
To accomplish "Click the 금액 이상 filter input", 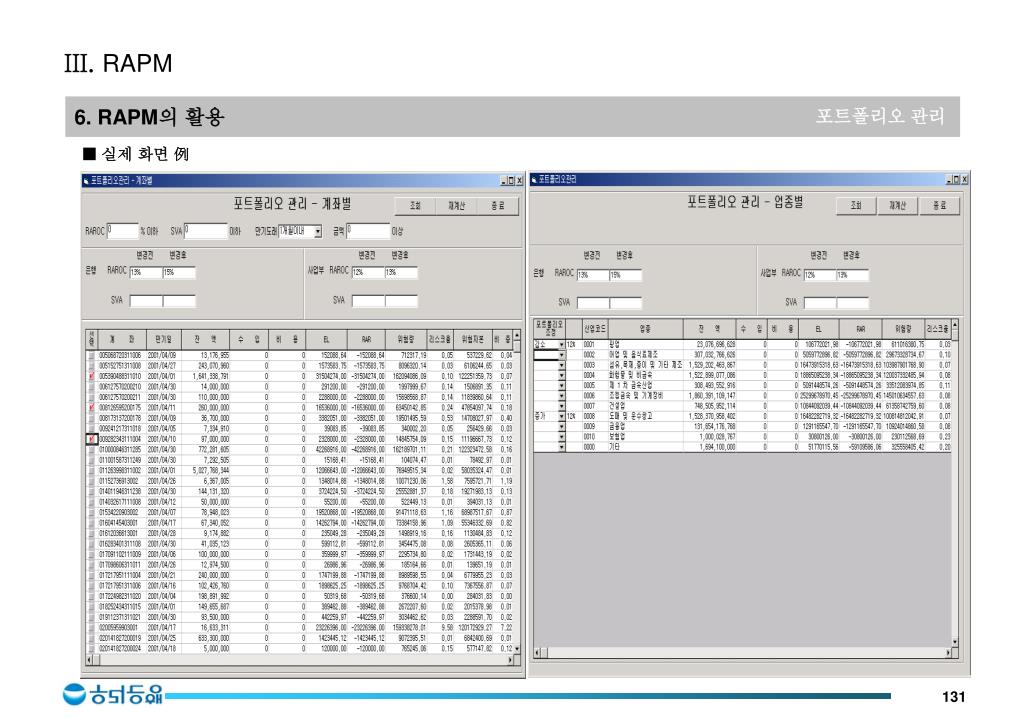I will coord(368,231).
